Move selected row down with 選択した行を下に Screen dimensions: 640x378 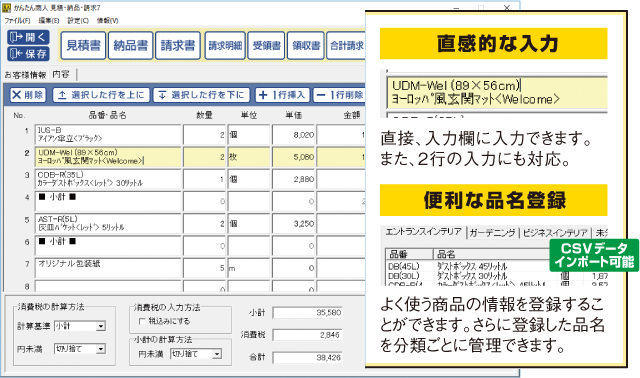[x=201, y=95]
